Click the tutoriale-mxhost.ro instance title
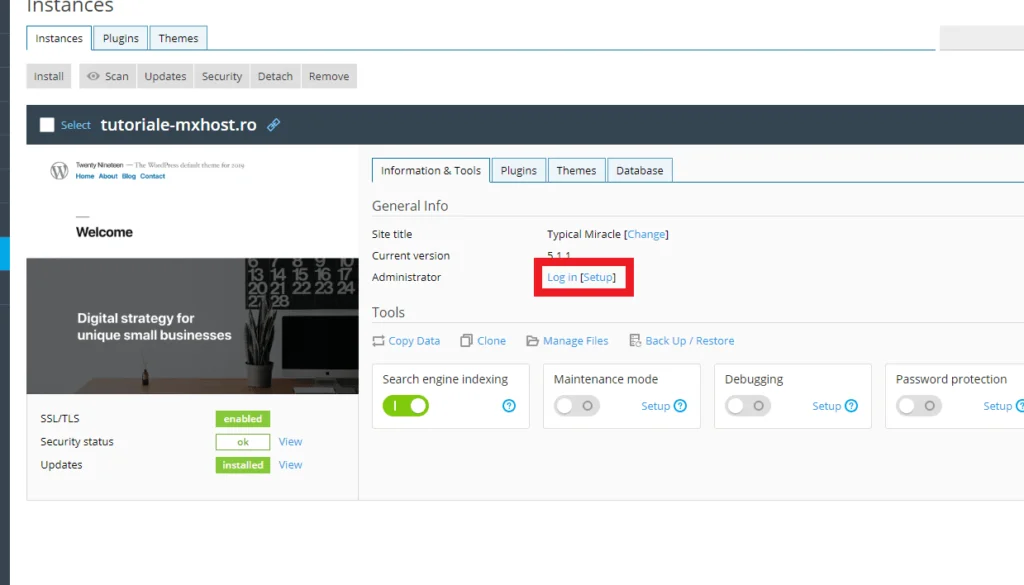 [178, 125]
